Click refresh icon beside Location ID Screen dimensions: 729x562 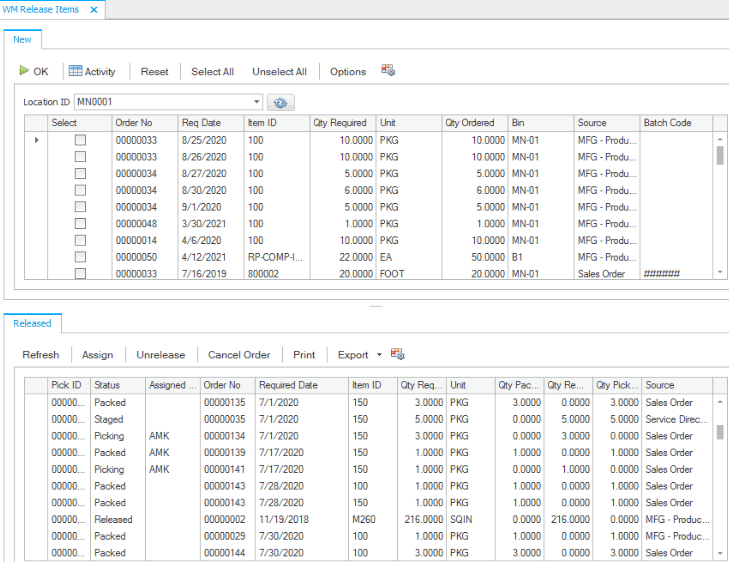pyautogui.click(x=280, y=102)
